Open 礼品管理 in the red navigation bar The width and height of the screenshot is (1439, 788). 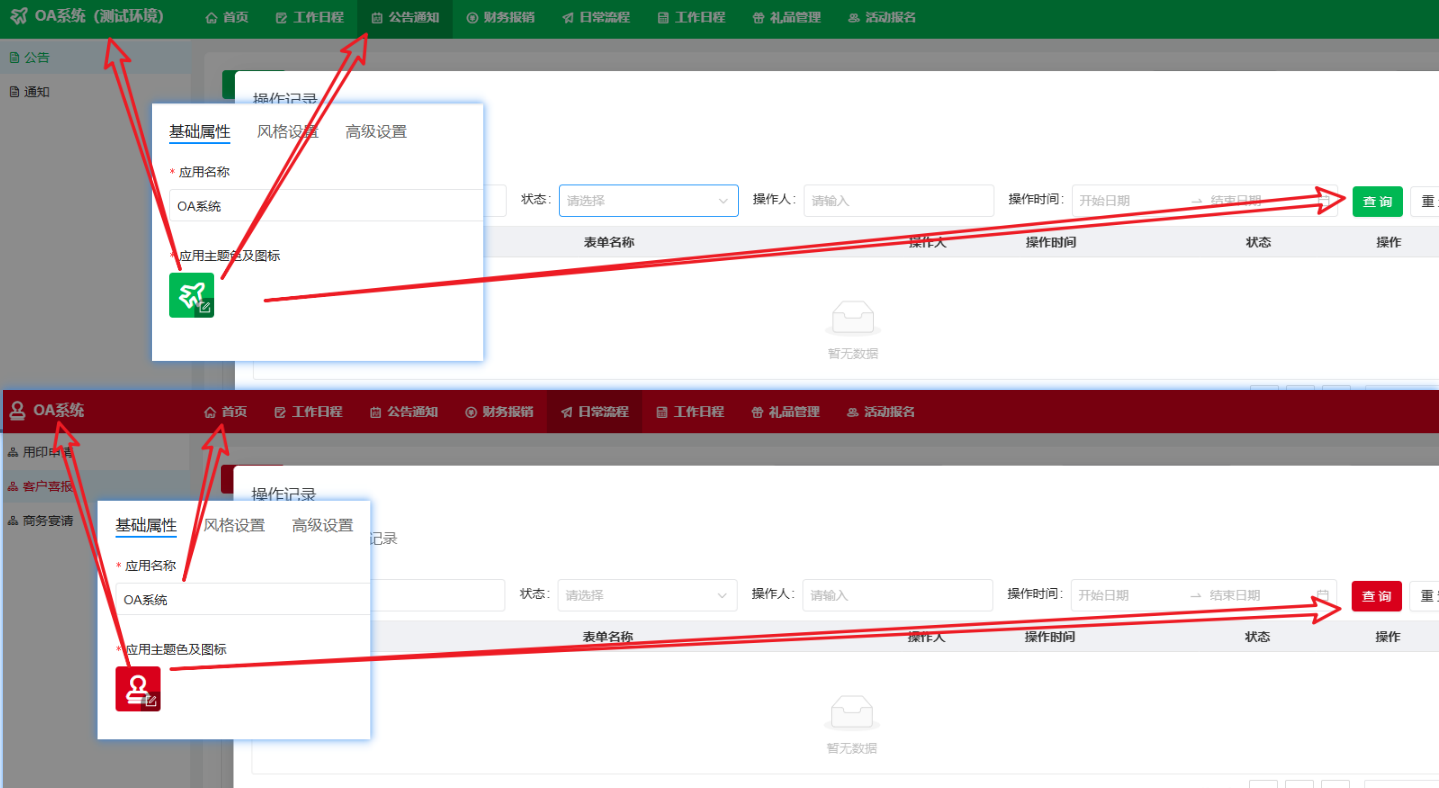(x=786, y=412)
